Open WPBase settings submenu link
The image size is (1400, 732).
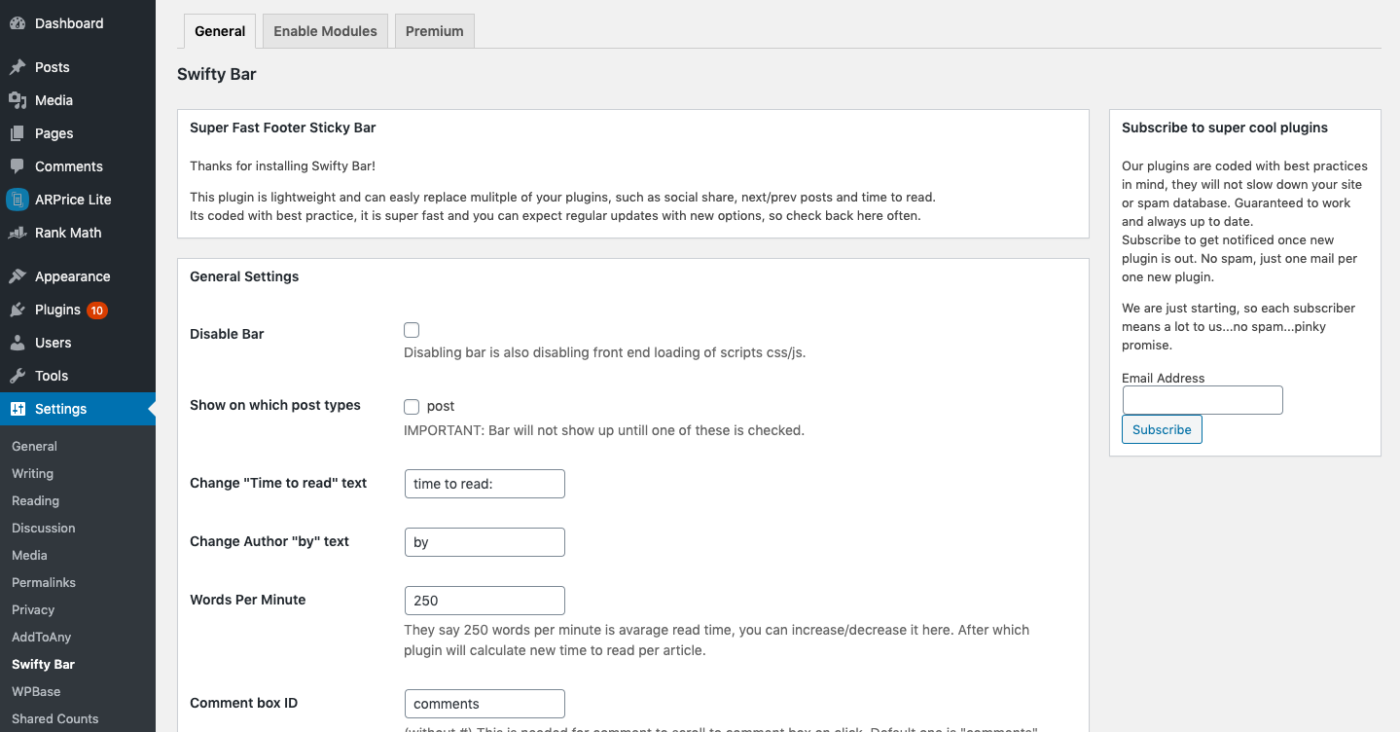click(36, 691)
